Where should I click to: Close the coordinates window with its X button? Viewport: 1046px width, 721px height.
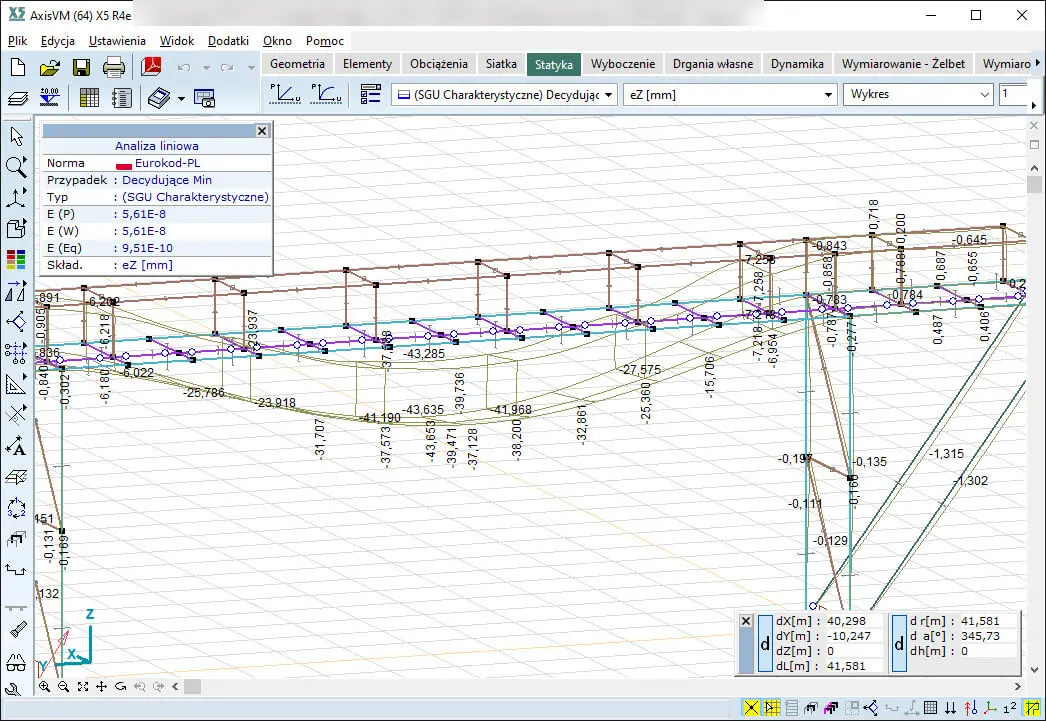pyautogui.click(x=745, y=621)
